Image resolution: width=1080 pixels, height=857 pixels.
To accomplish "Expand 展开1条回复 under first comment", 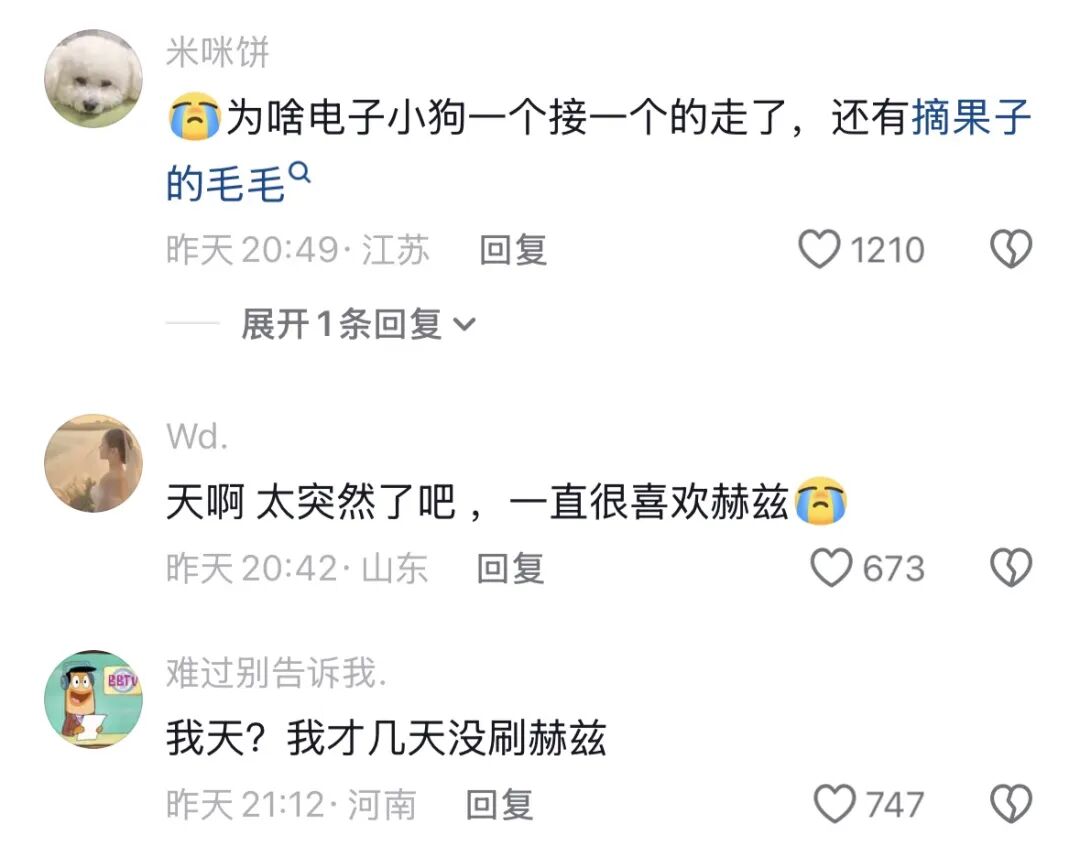I will point(358,324).
